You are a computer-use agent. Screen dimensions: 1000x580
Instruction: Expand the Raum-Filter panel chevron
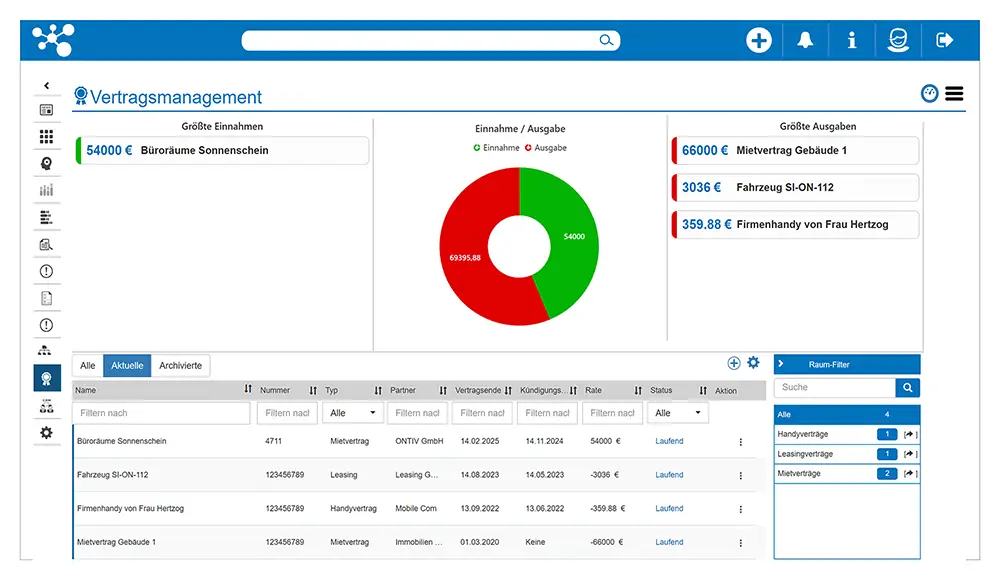781,365
